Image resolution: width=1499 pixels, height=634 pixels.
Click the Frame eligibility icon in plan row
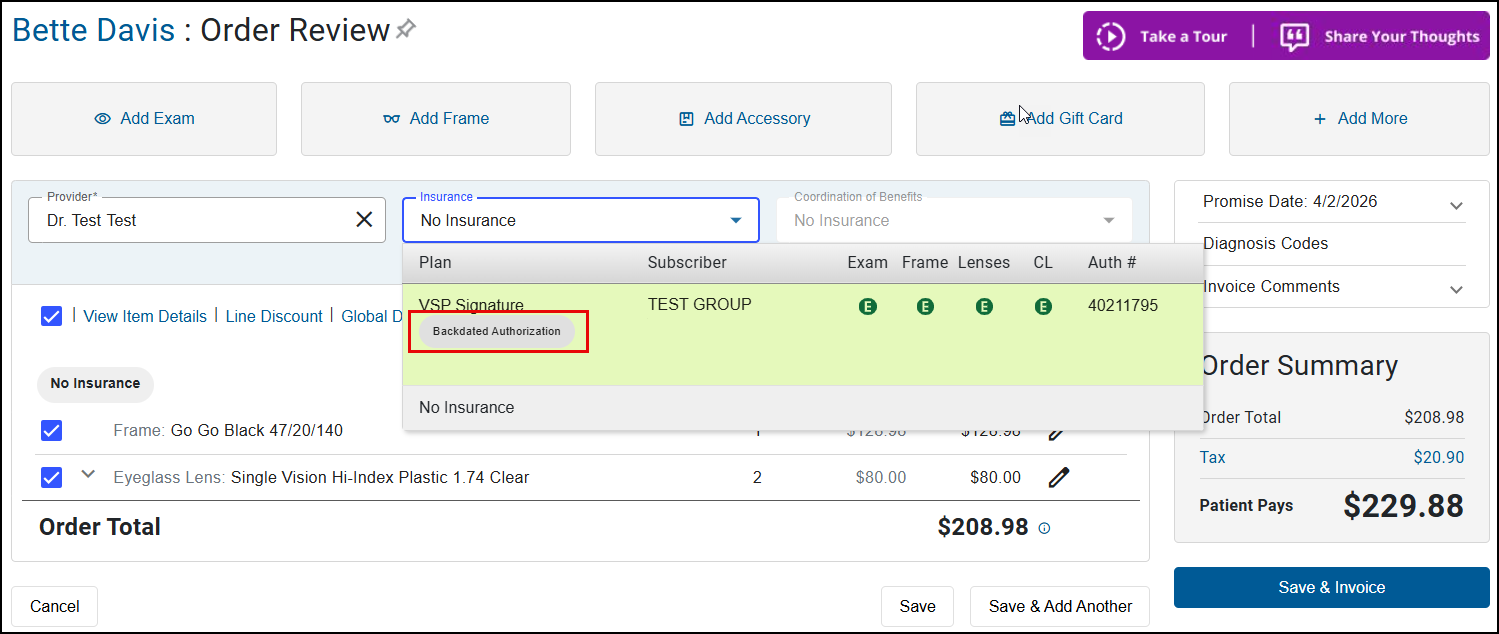coord(925,307)
